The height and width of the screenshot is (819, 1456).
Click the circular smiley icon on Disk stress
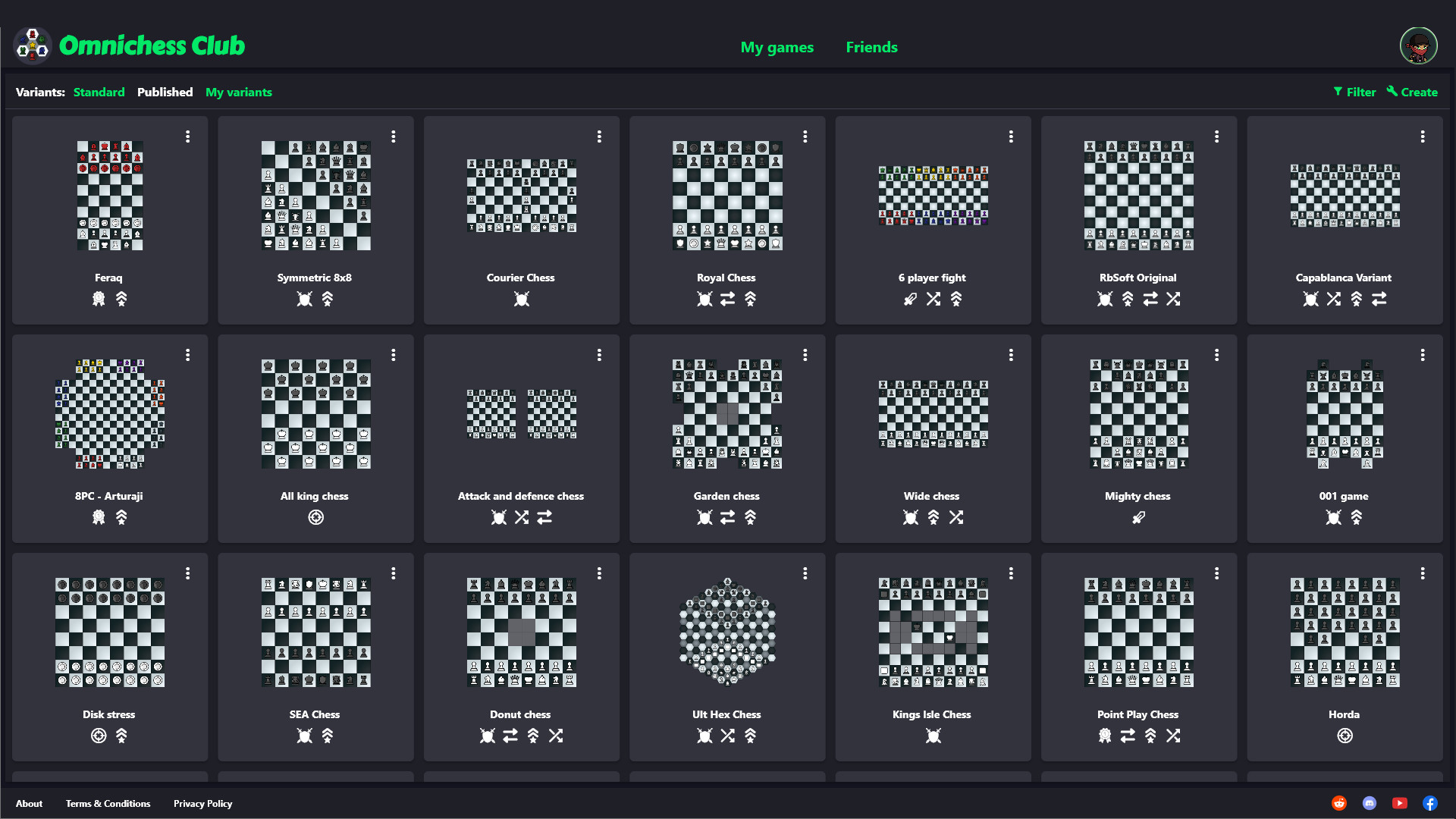pyautogui.click(x=99, y=736)
